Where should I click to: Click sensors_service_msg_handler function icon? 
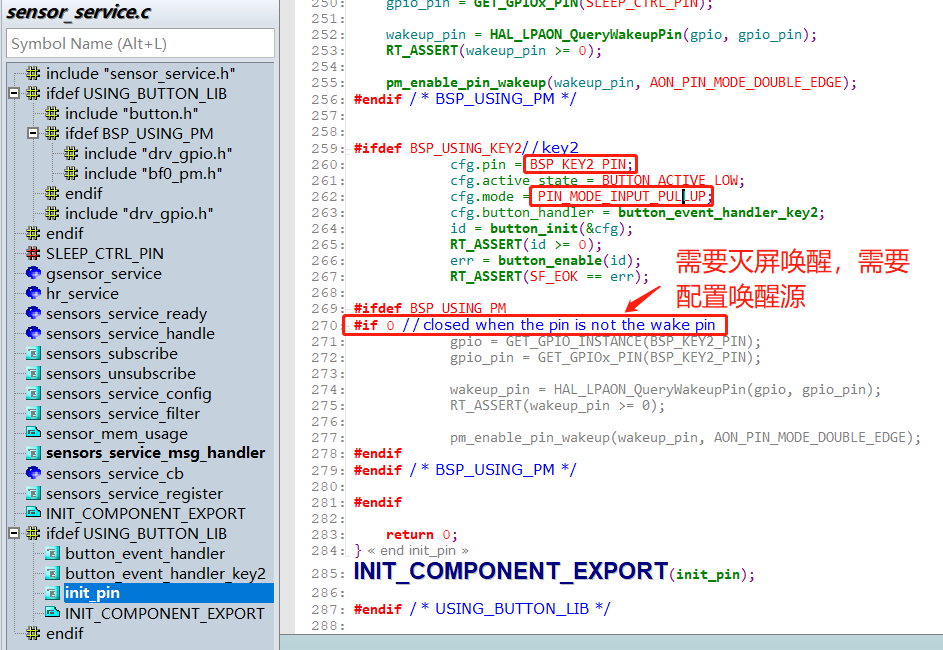pos(34,453)
